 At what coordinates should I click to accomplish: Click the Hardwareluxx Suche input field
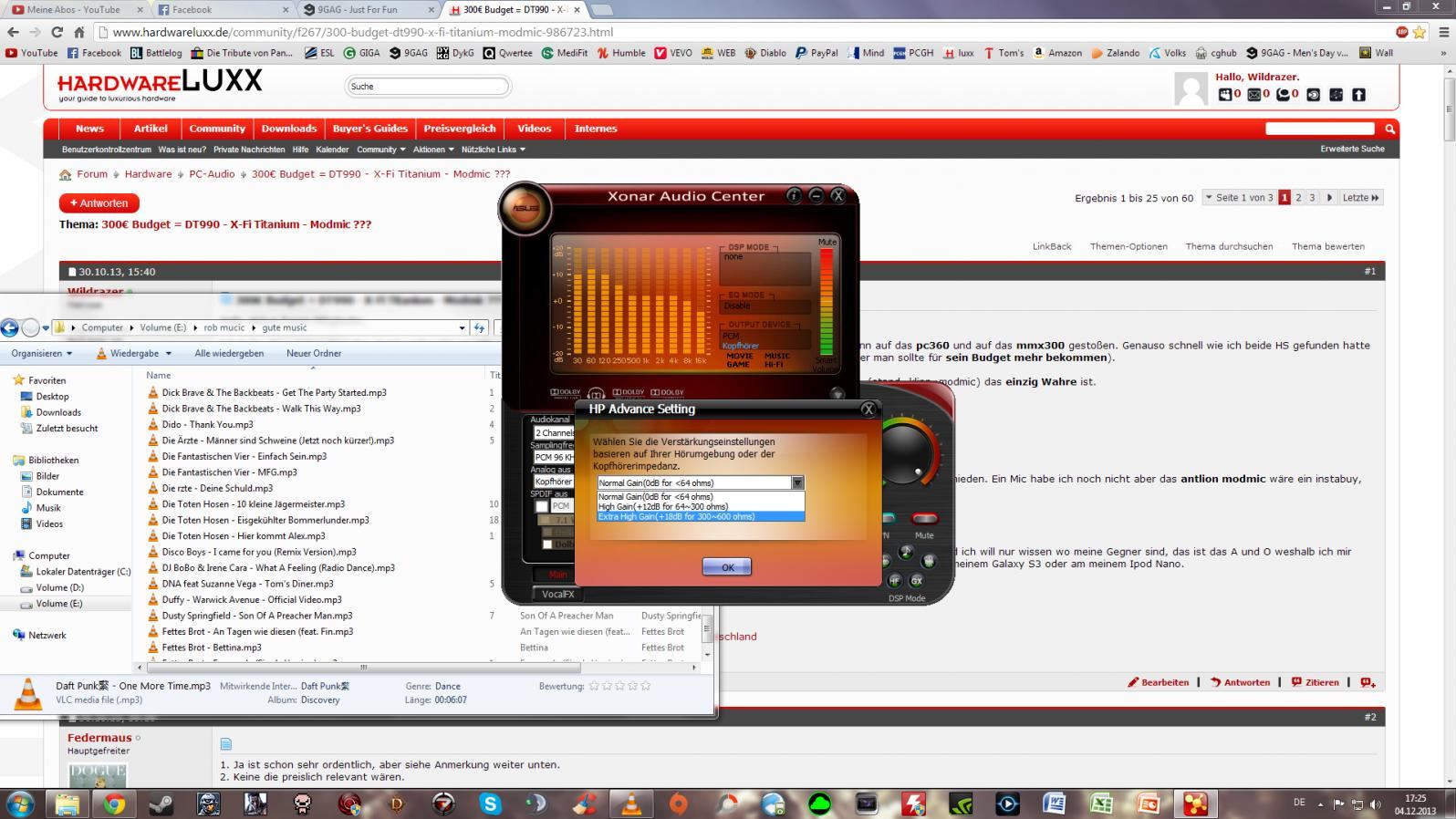point(427,87)
